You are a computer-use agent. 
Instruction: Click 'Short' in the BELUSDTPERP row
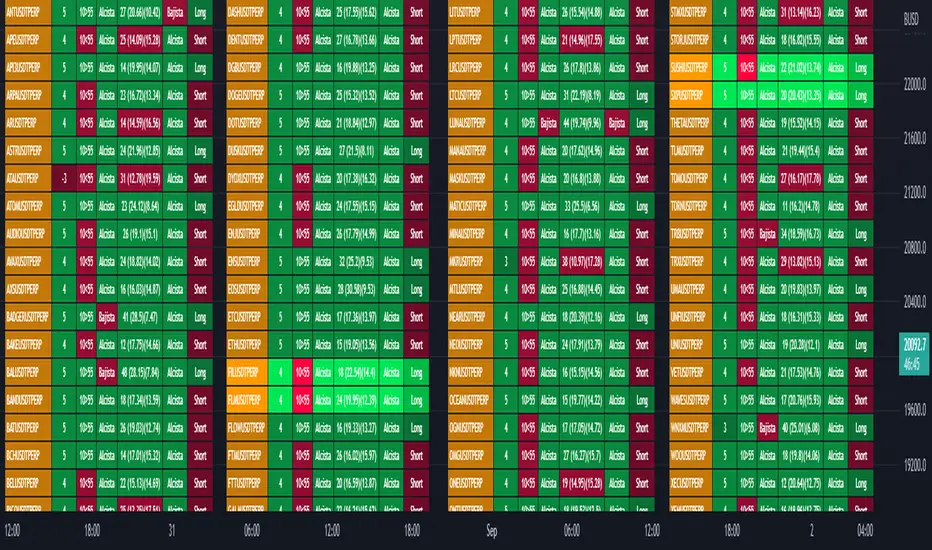click(200, 483)
